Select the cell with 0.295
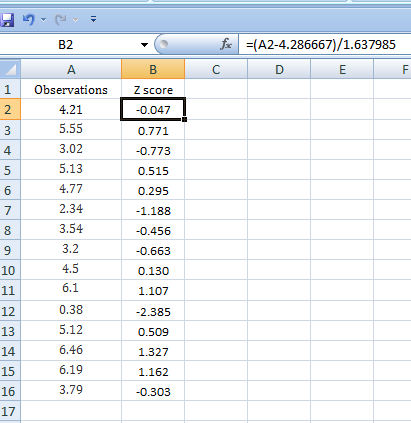411x423 pixels. tap(153, 189)
